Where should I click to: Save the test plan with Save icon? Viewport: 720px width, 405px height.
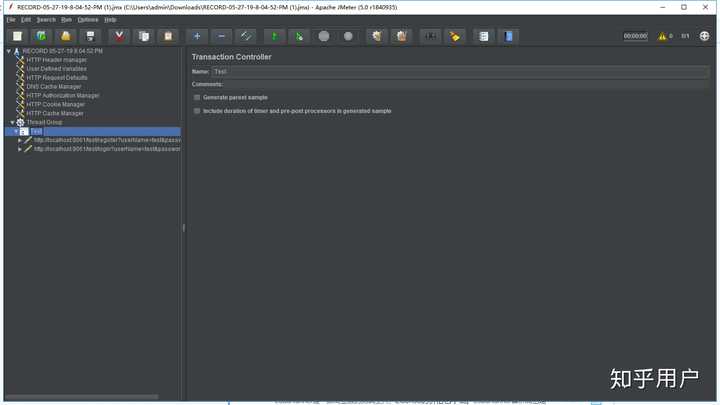[x=90, y=36]
